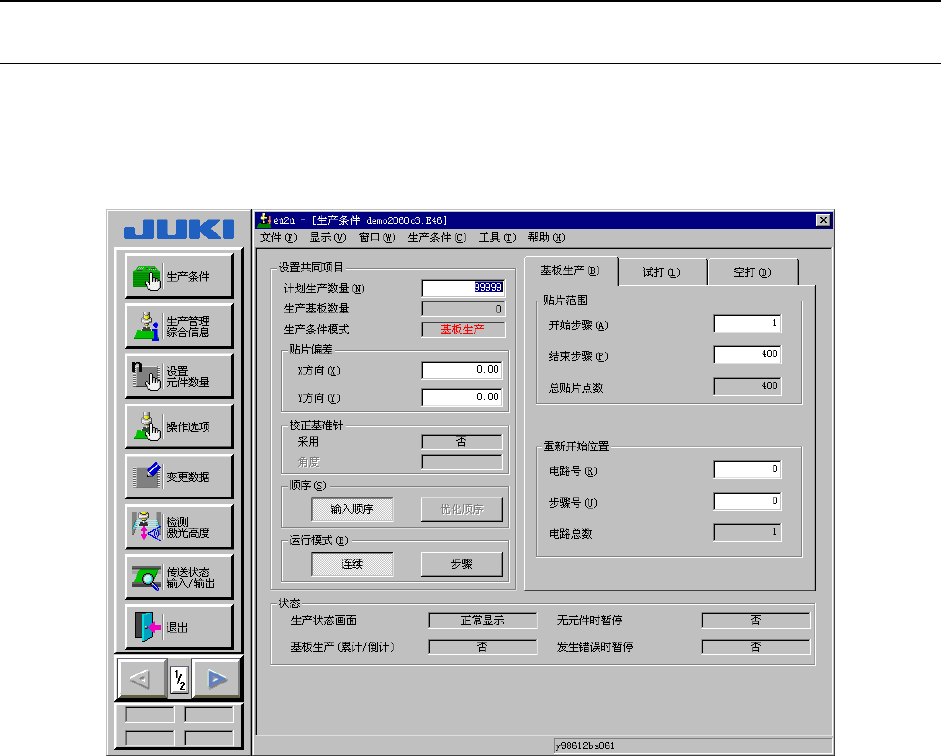Open 生产管理综合信息 panel

click(179, 326)
